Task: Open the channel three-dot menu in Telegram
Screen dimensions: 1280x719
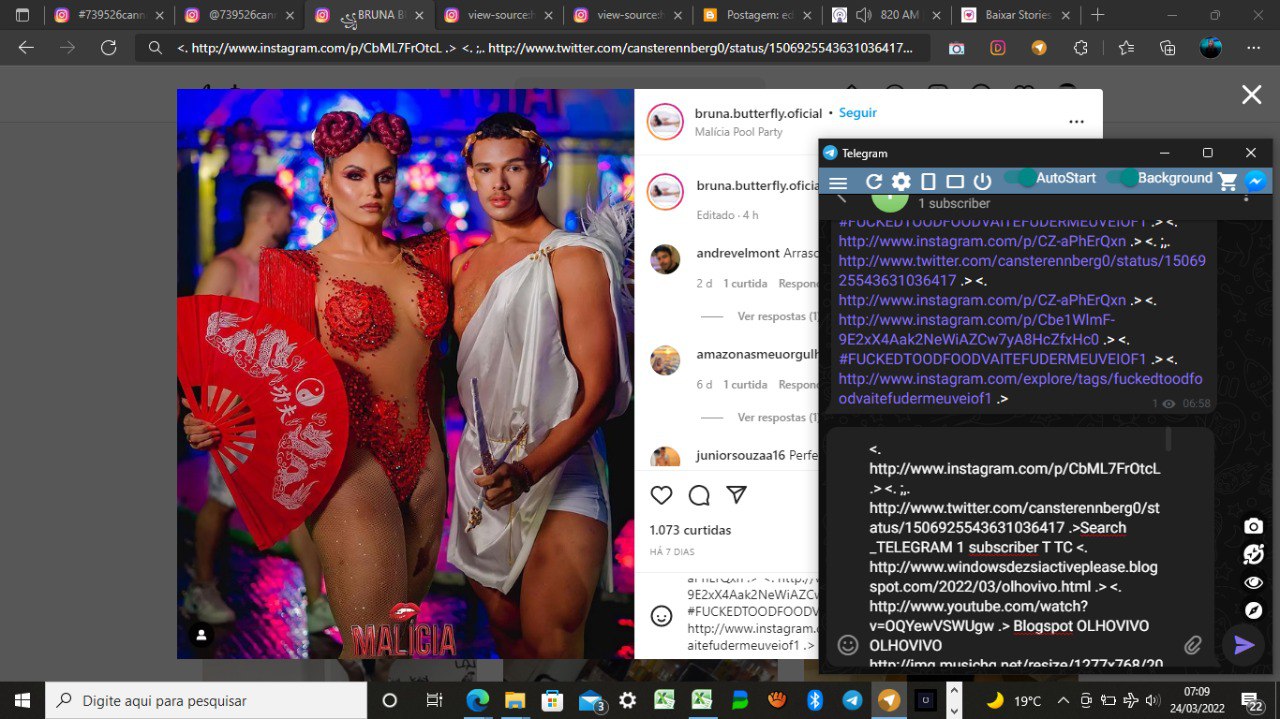Action: point(1246,196)
